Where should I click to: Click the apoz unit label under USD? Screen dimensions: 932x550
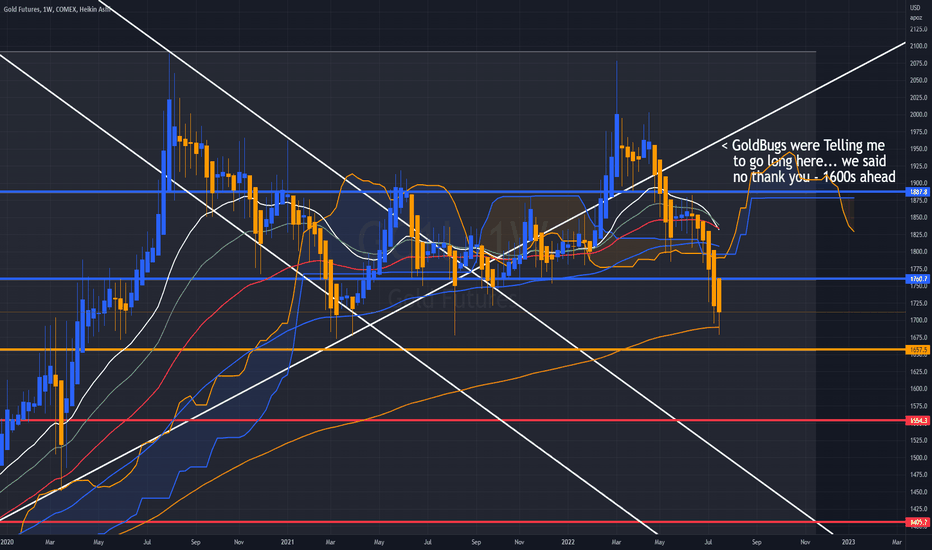point(916,18)
